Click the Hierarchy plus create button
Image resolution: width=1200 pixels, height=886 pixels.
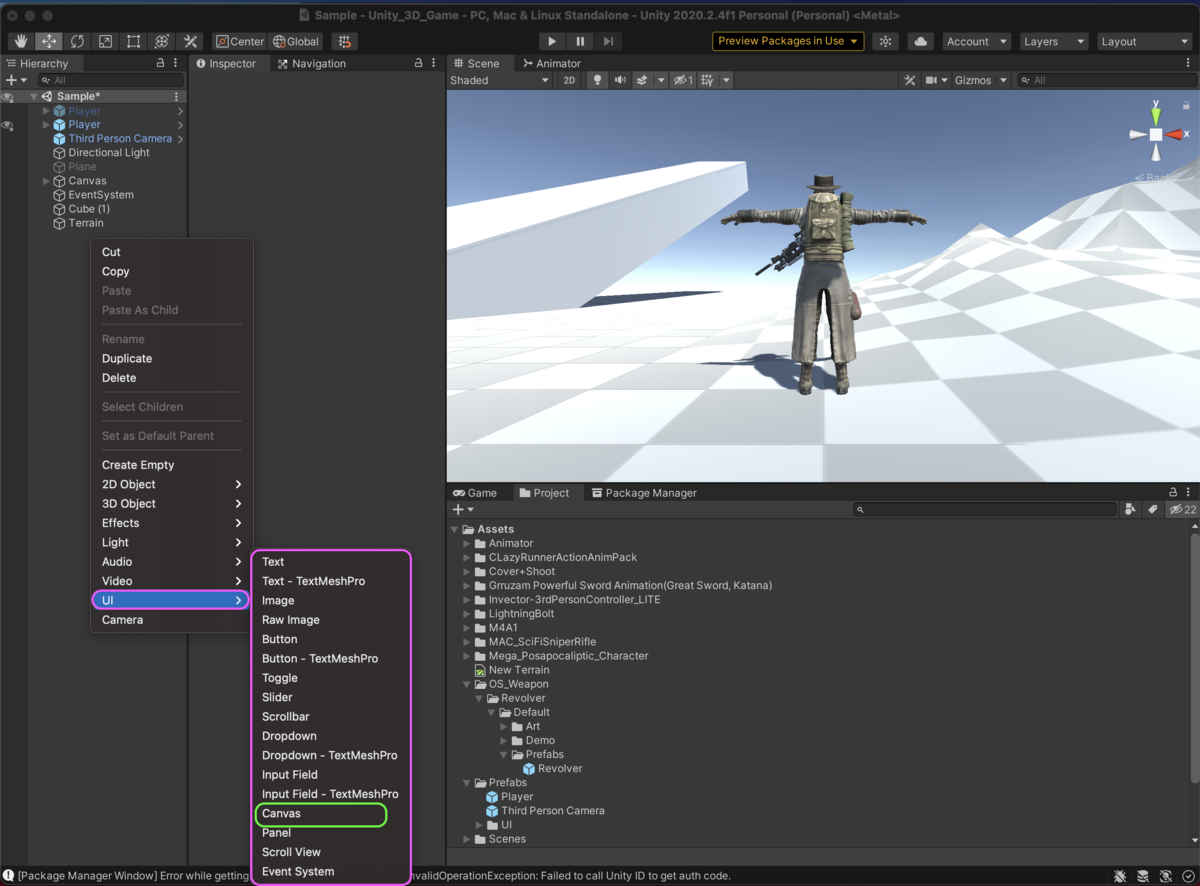[x=15, y=80]
